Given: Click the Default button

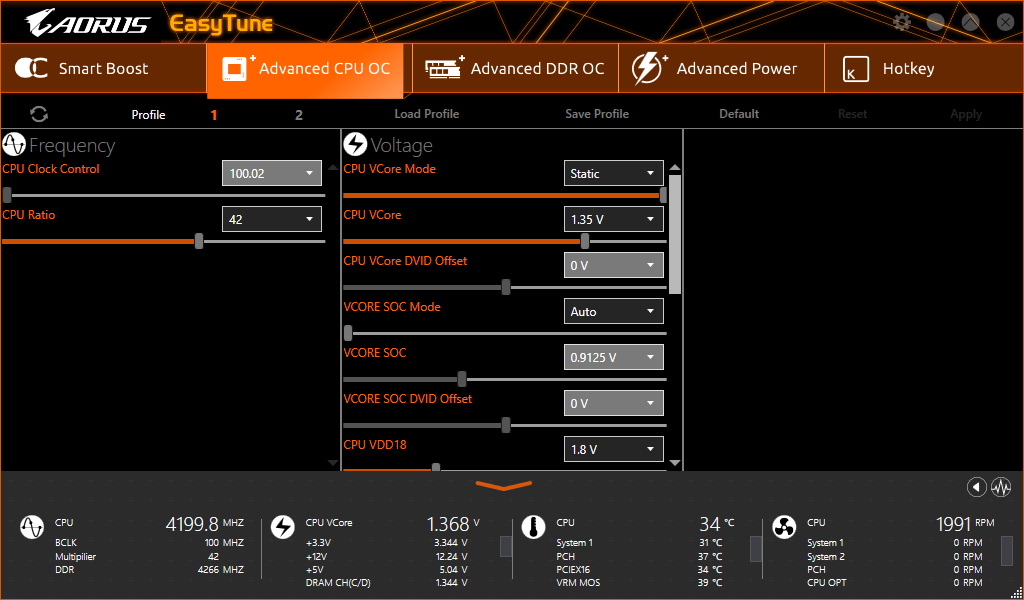Looking at the screenshot, I should pos(739,114).
